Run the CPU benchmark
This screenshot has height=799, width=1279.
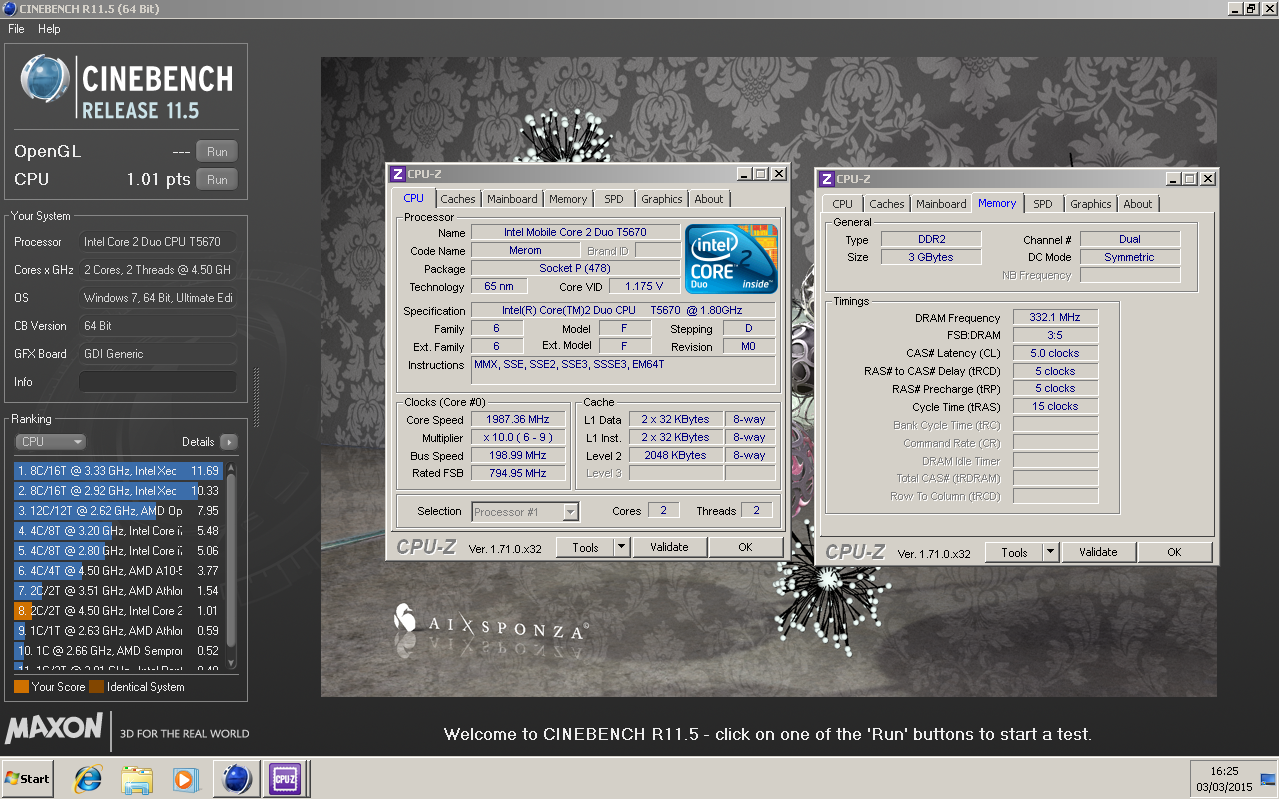(x=217, y=180)
